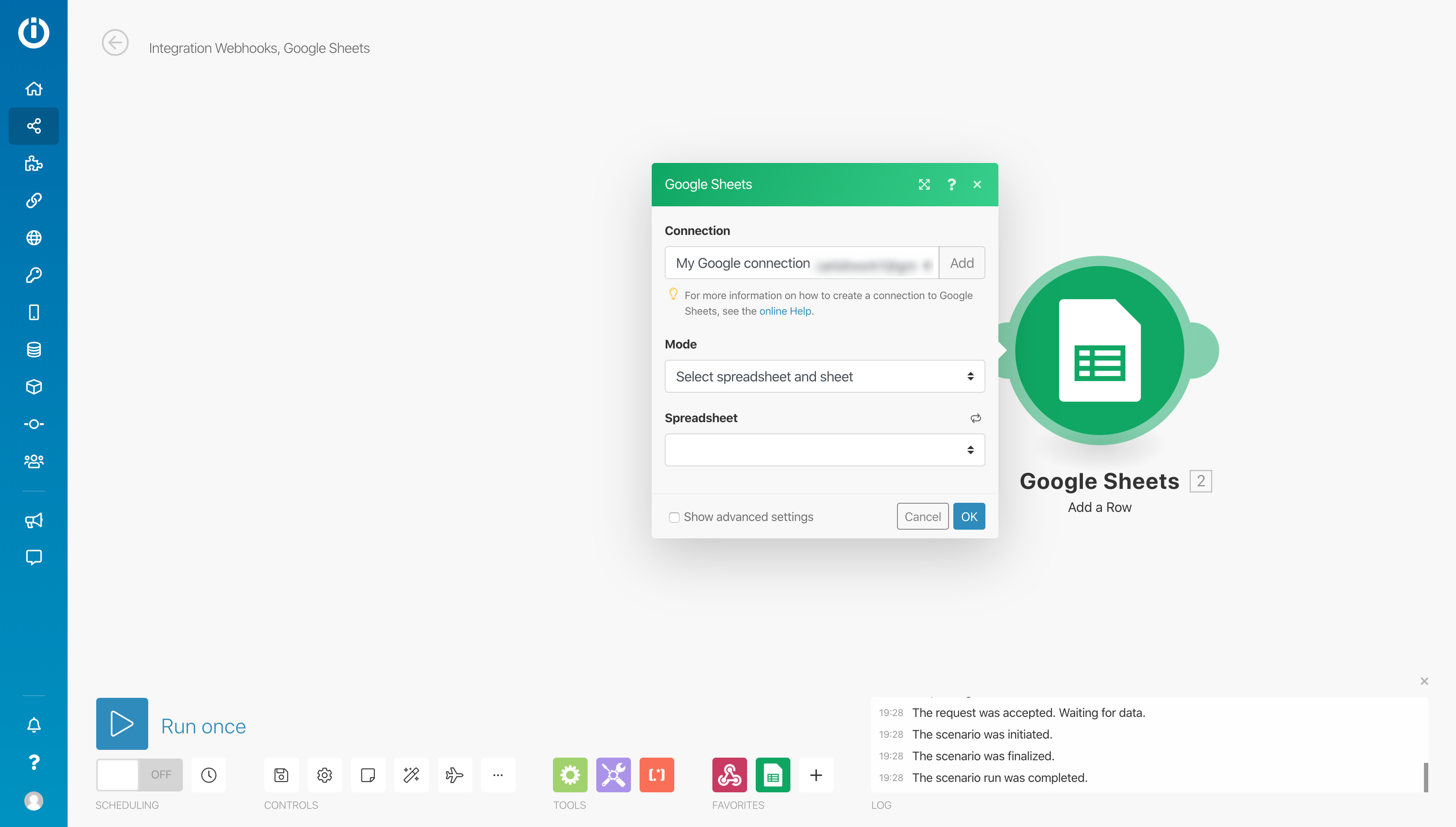
Task: Click the module number 2 badge
Action: coord(1201,481)
